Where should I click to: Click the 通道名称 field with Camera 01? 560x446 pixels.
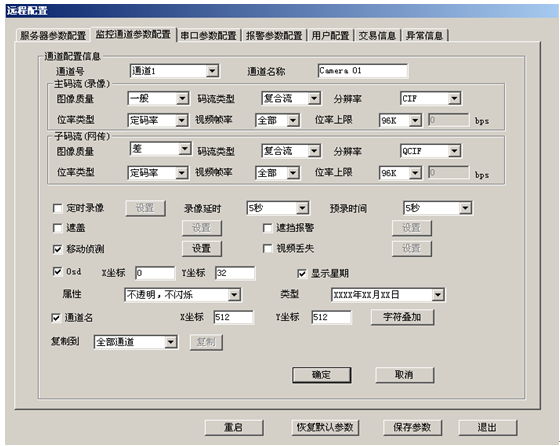pyautogui.click(x=362, y=71)
